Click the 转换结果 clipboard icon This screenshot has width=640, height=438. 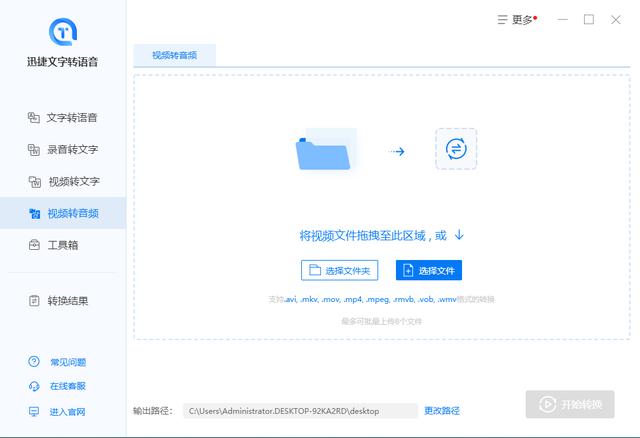coord(34,301)
